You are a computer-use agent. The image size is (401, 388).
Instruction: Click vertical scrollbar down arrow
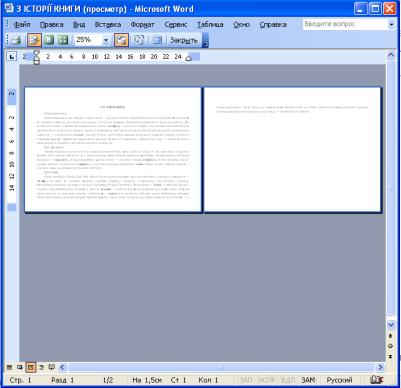[391, 324]
